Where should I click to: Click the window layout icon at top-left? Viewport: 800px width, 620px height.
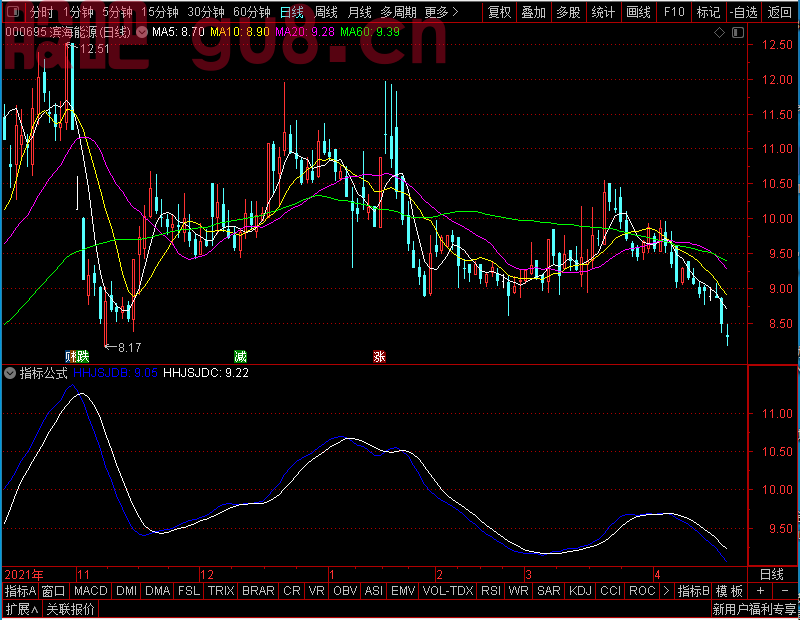[x=14, y=11]
